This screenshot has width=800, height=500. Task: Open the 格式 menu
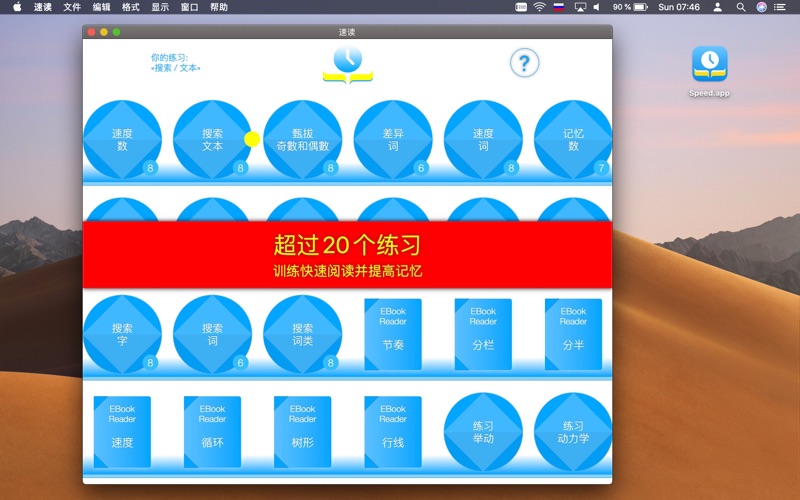131,7
